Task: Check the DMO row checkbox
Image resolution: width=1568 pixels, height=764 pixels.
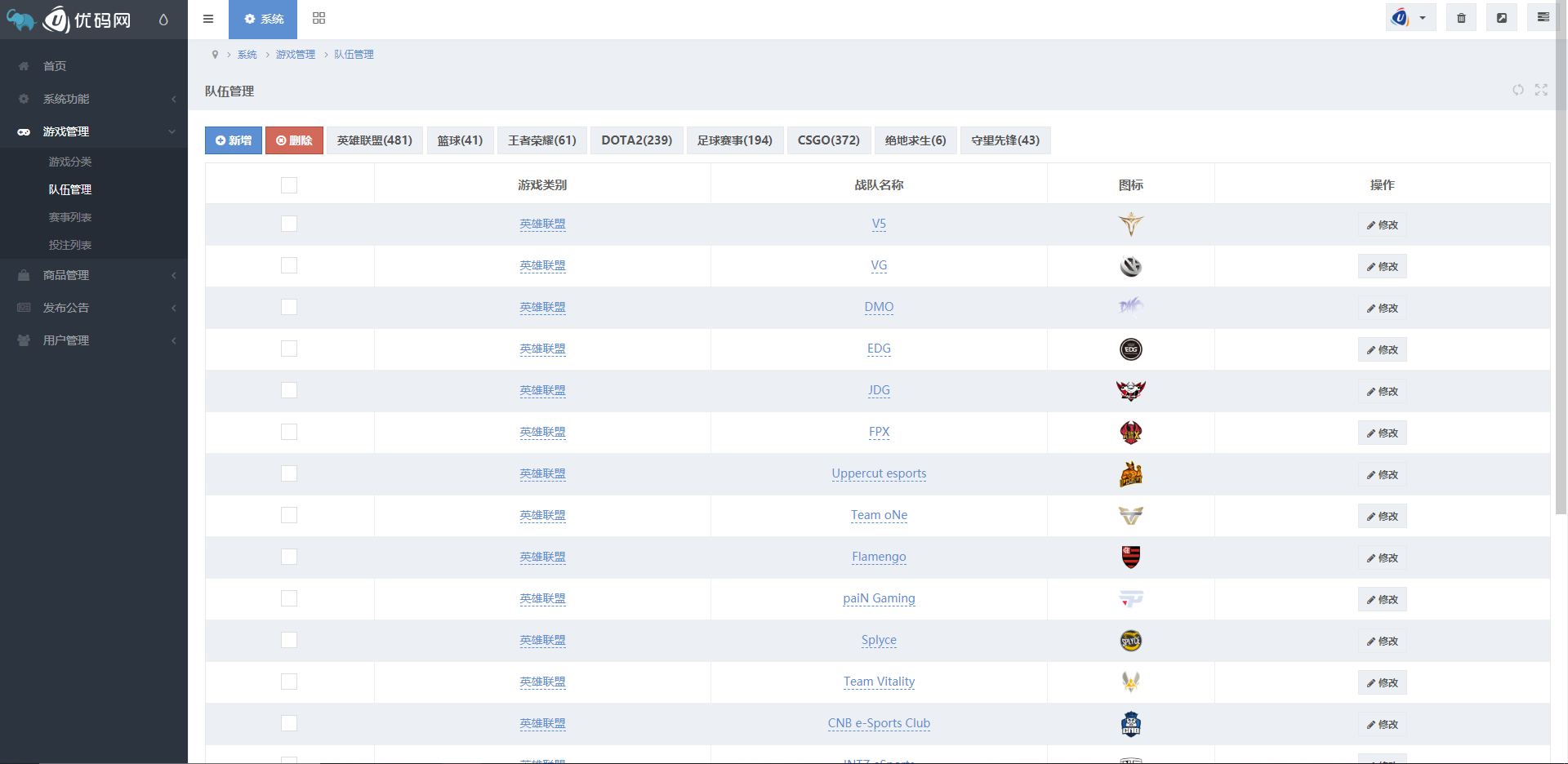Action: 289,307
